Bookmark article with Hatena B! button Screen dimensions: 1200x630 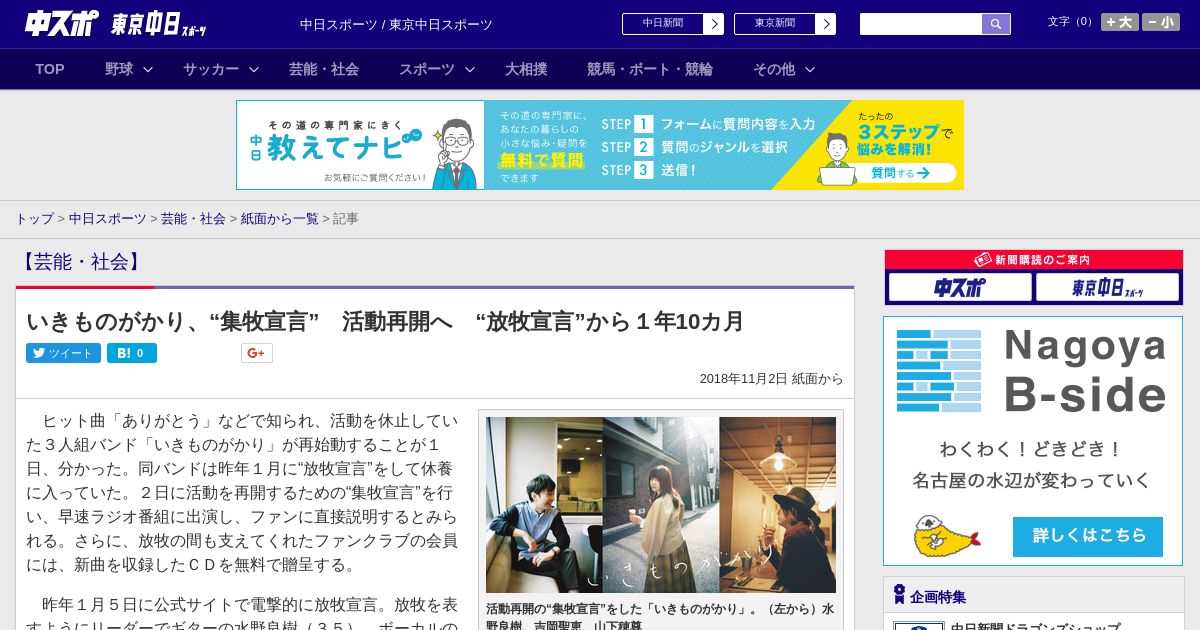(x=132, y=353)
